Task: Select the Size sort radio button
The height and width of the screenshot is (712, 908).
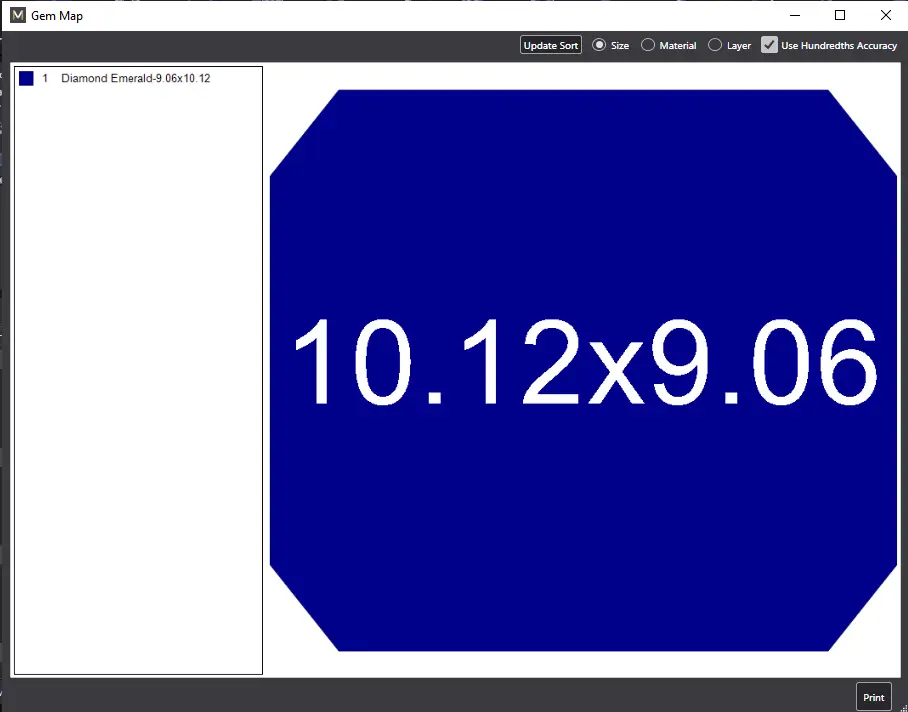Action: 599,45
